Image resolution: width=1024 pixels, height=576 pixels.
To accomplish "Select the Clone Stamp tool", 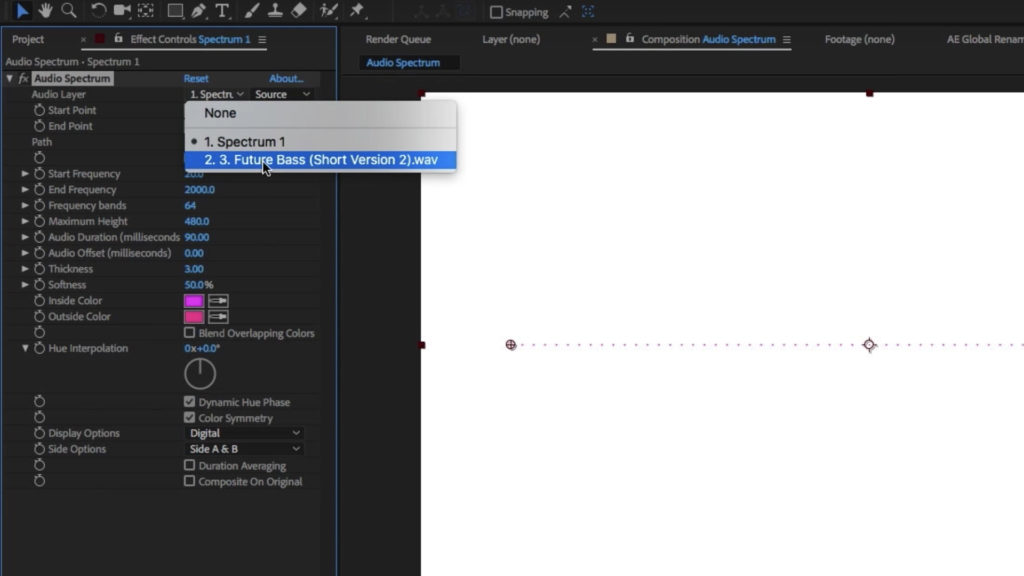I will tap(275, 10).
